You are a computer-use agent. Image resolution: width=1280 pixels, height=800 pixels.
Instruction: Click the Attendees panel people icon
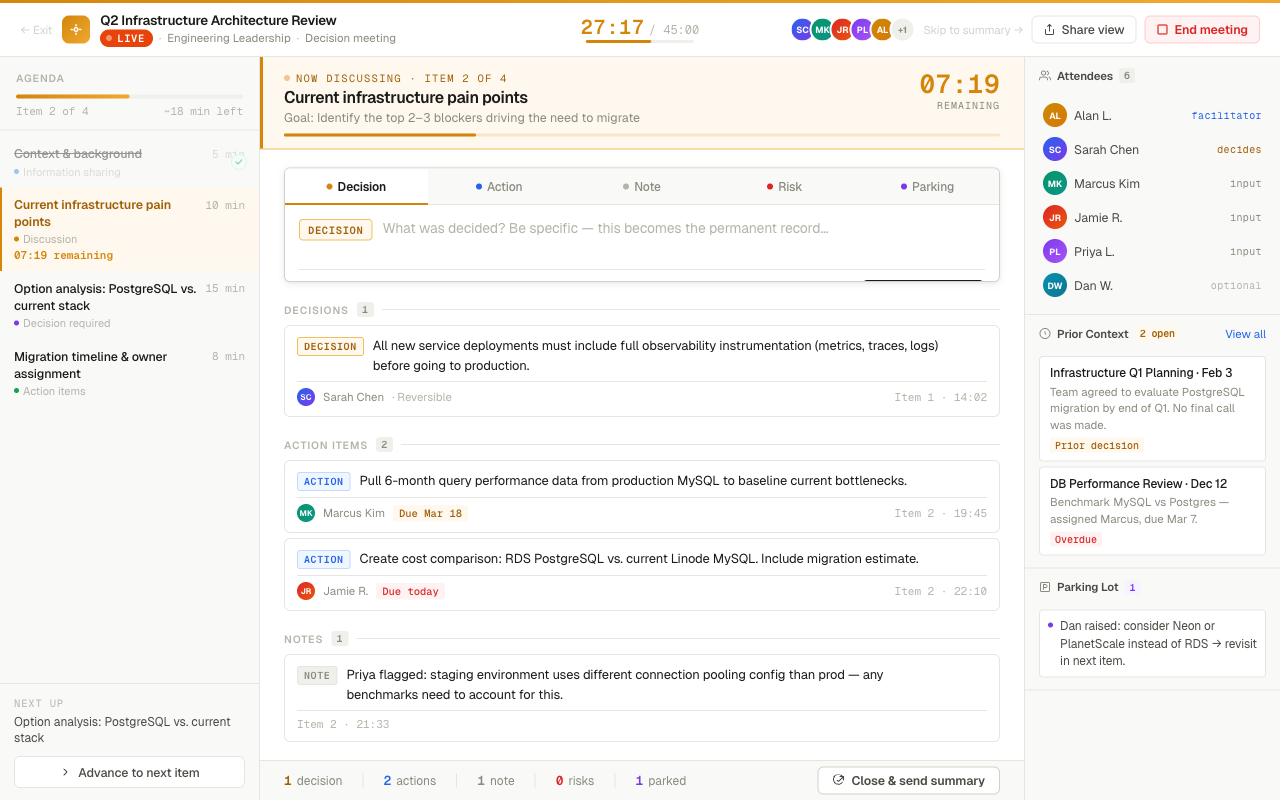(1047, 75)
